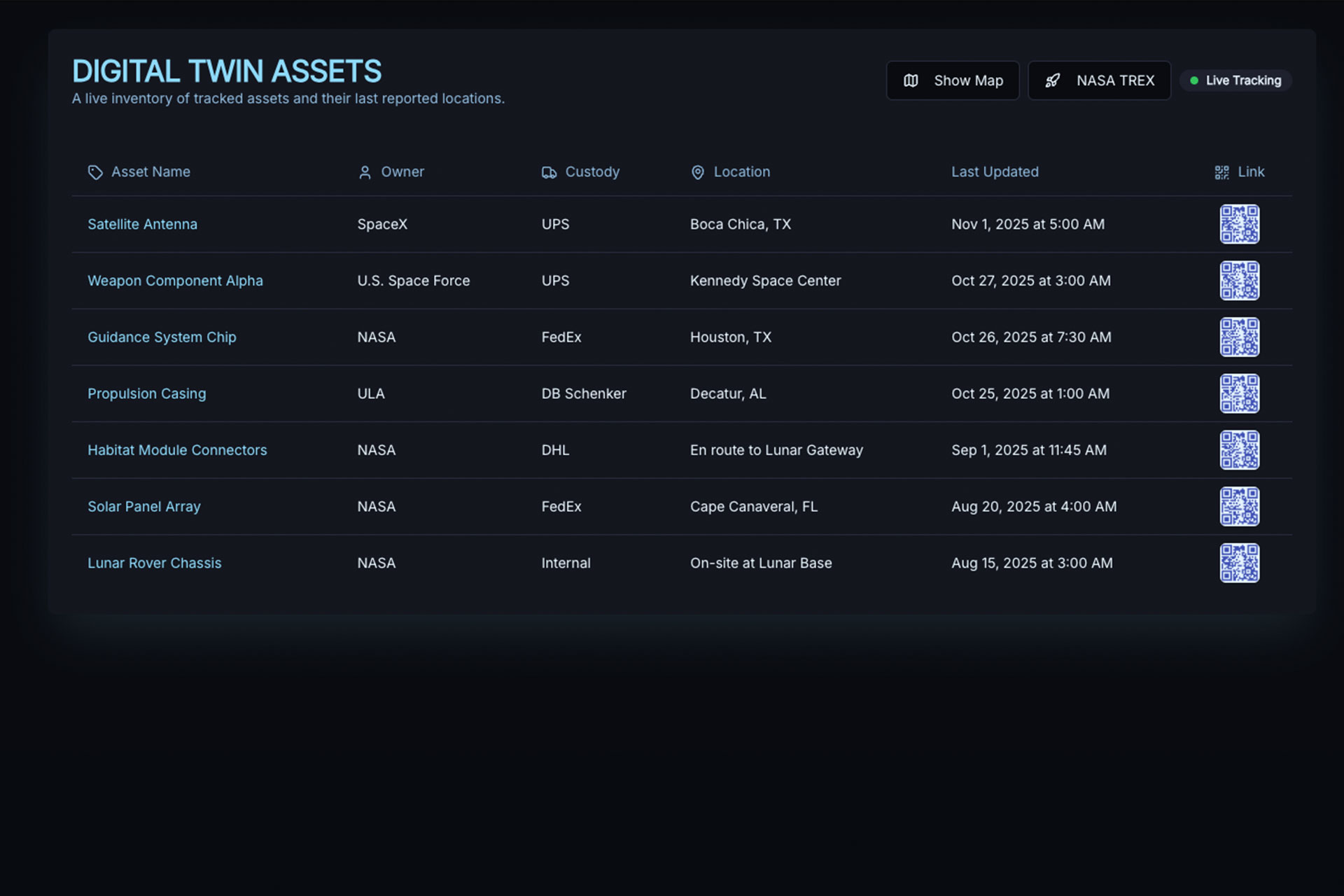
Task: Click Habitat Module Connectors QR code
Action: point(1239,450)
